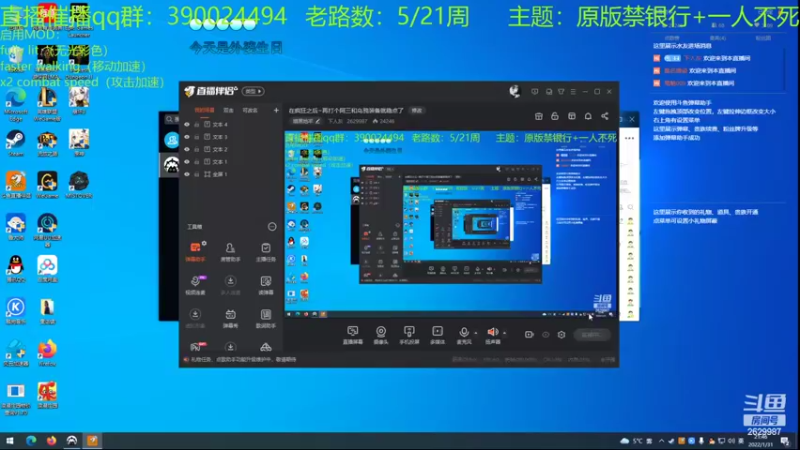Click Firefox in the taskbar
800x450 pixels.
52,441
